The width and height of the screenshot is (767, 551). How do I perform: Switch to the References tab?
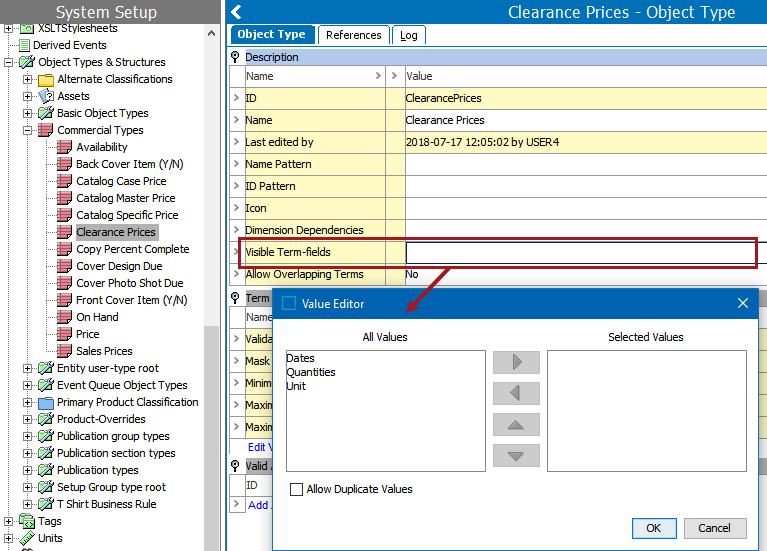[353, 35]
